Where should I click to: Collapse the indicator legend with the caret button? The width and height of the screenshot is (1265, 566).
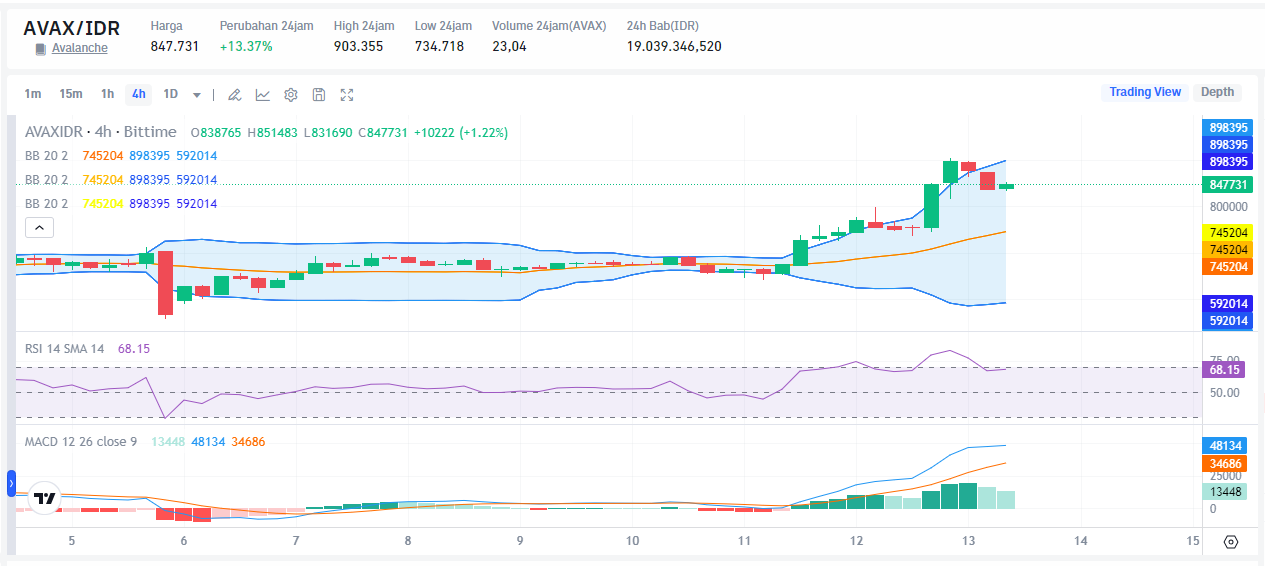pyautogui.click(x=38, y=228)
